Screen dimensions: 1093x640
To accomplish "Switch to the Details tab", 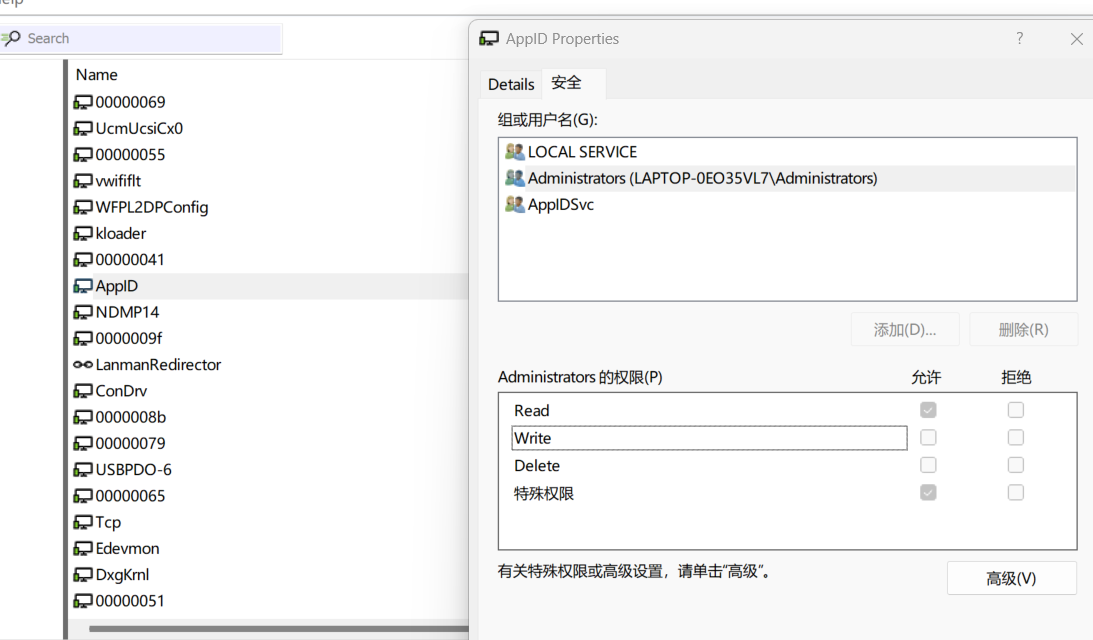I will [x=511, y=85].
